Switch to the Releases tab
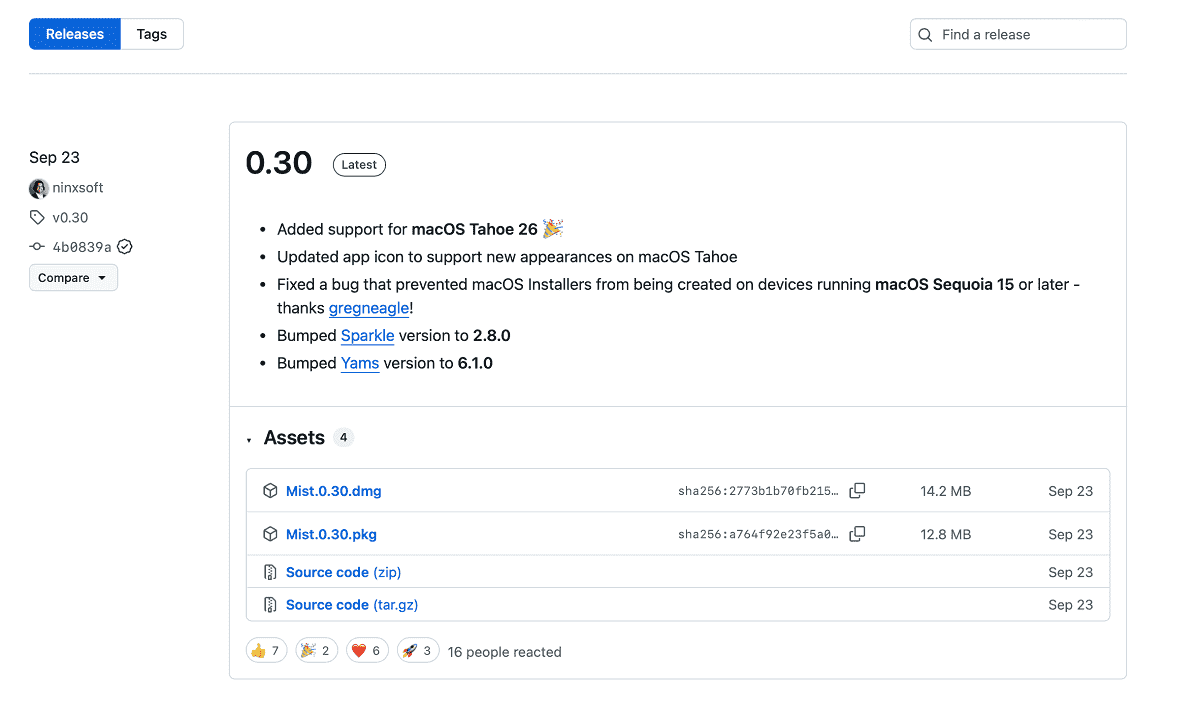Viewport: 1200px width, 709px height. coord(75,34)
